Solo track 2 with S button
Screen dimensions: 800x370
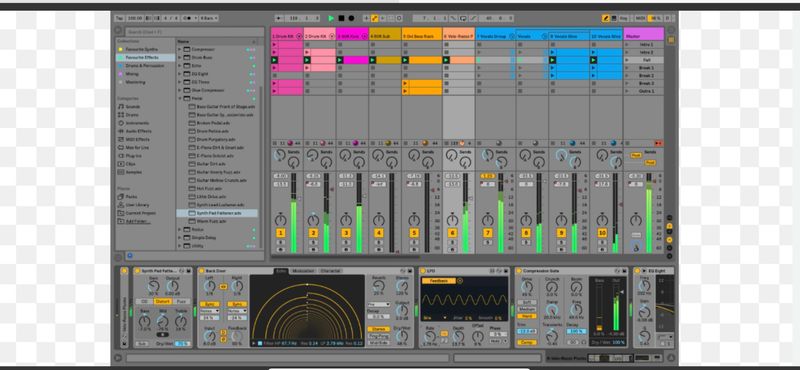(x=313, y=242)
